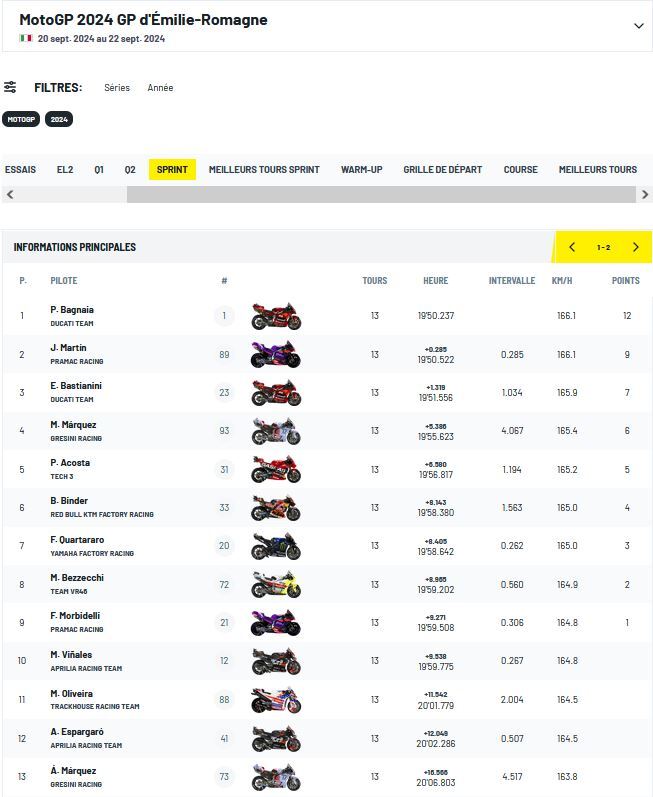Click J. Martin's Pramac bike image

point(275,354)
